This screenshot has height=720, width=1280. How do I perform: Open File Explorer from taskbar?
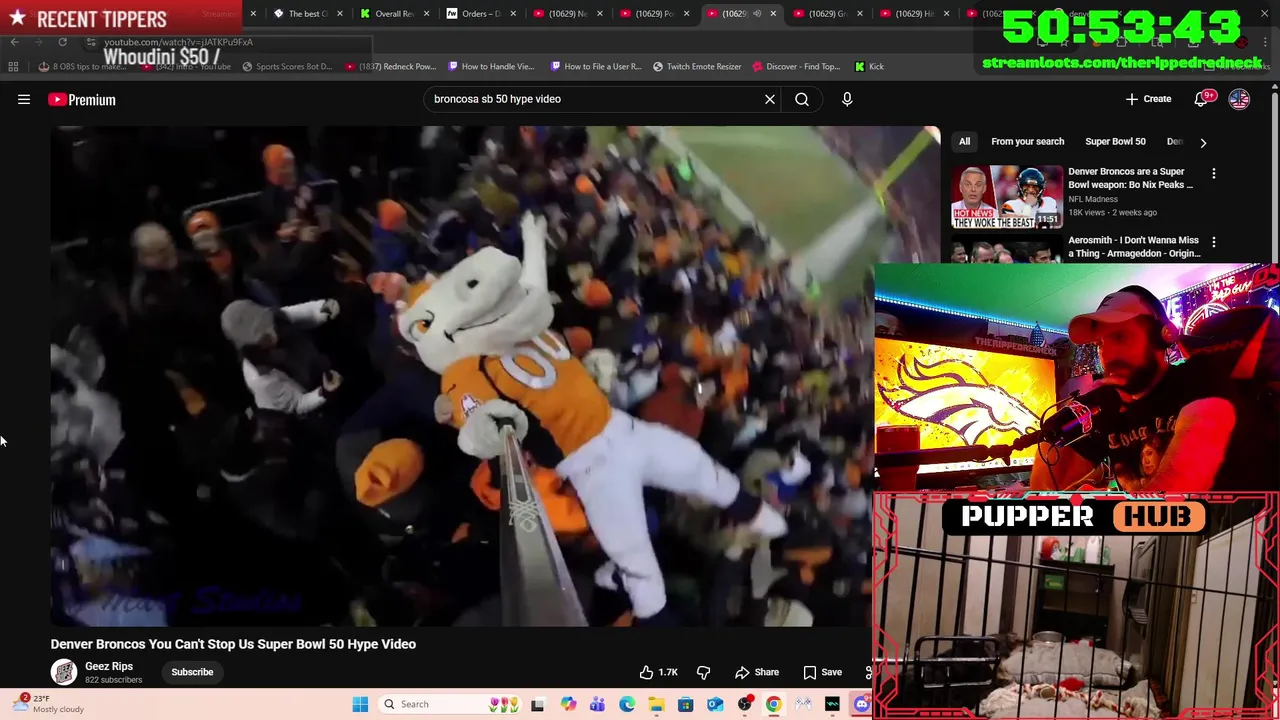click(x=656, y=704)
